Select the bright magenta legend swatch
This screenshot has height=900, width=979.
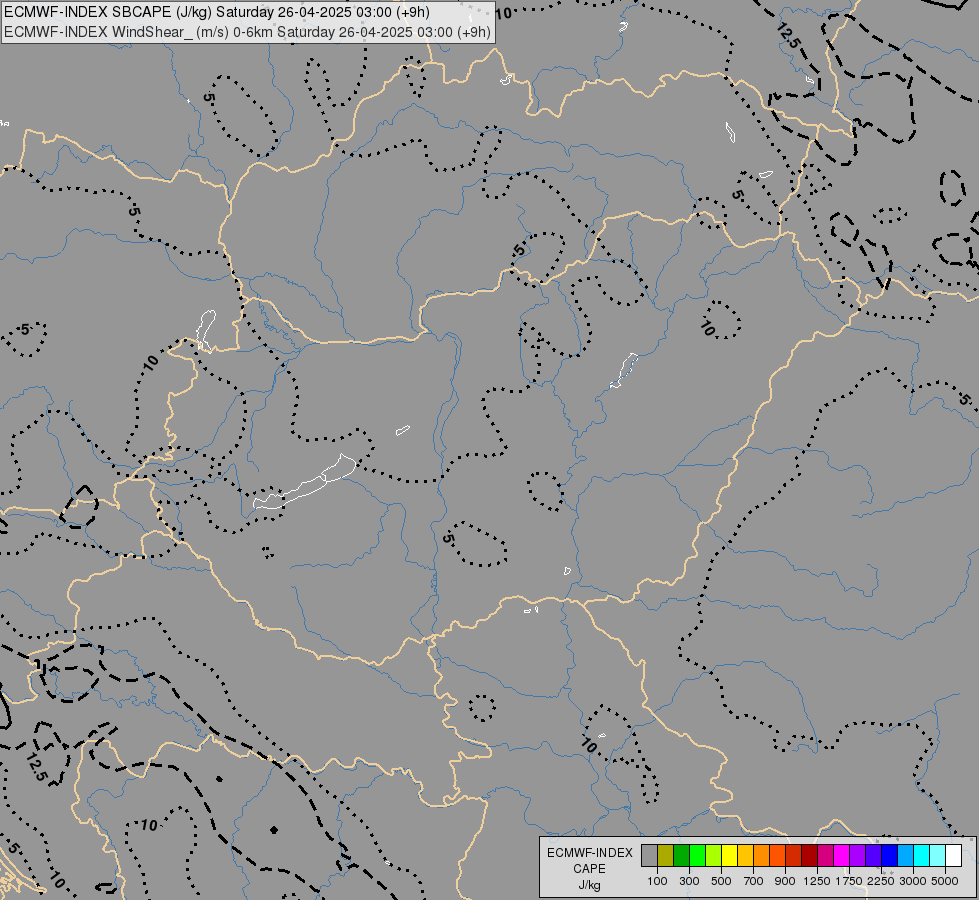point(842,855)
